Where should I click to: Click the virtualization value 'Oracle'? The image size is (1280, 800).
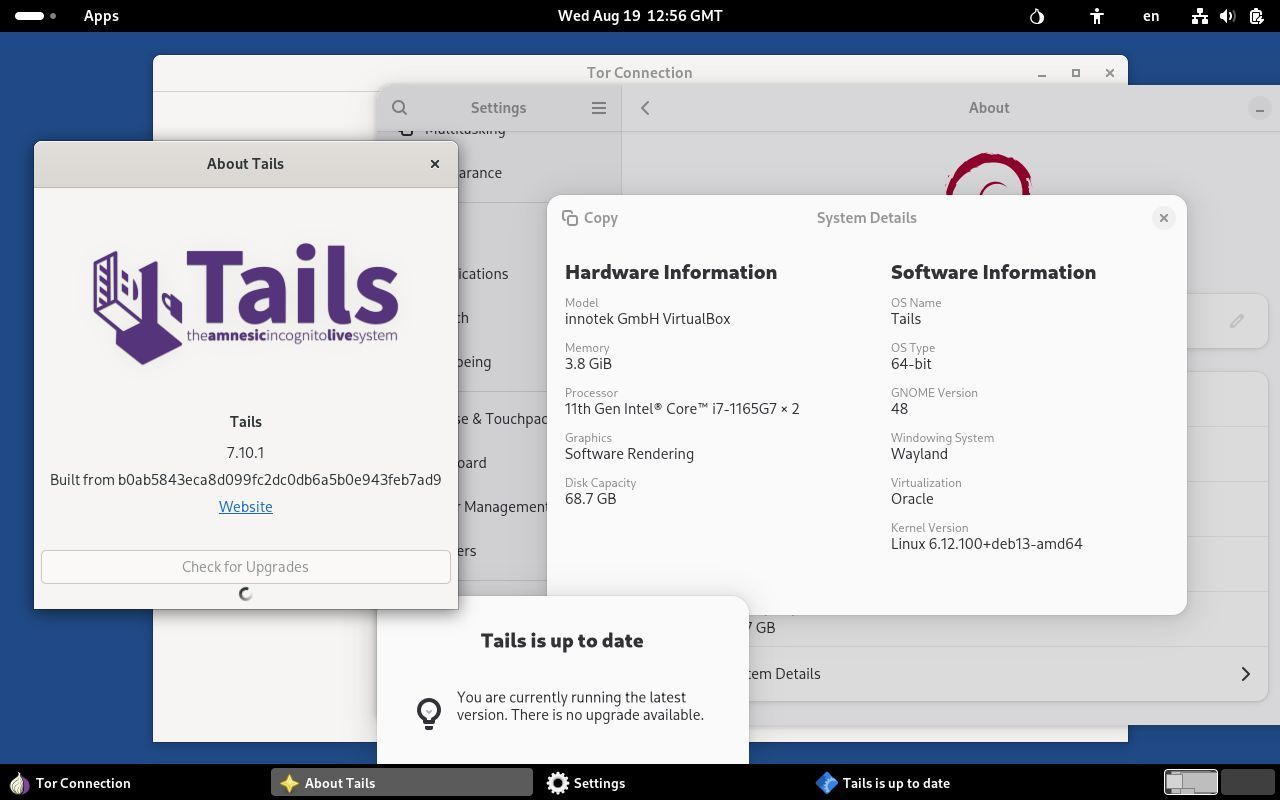912,499
